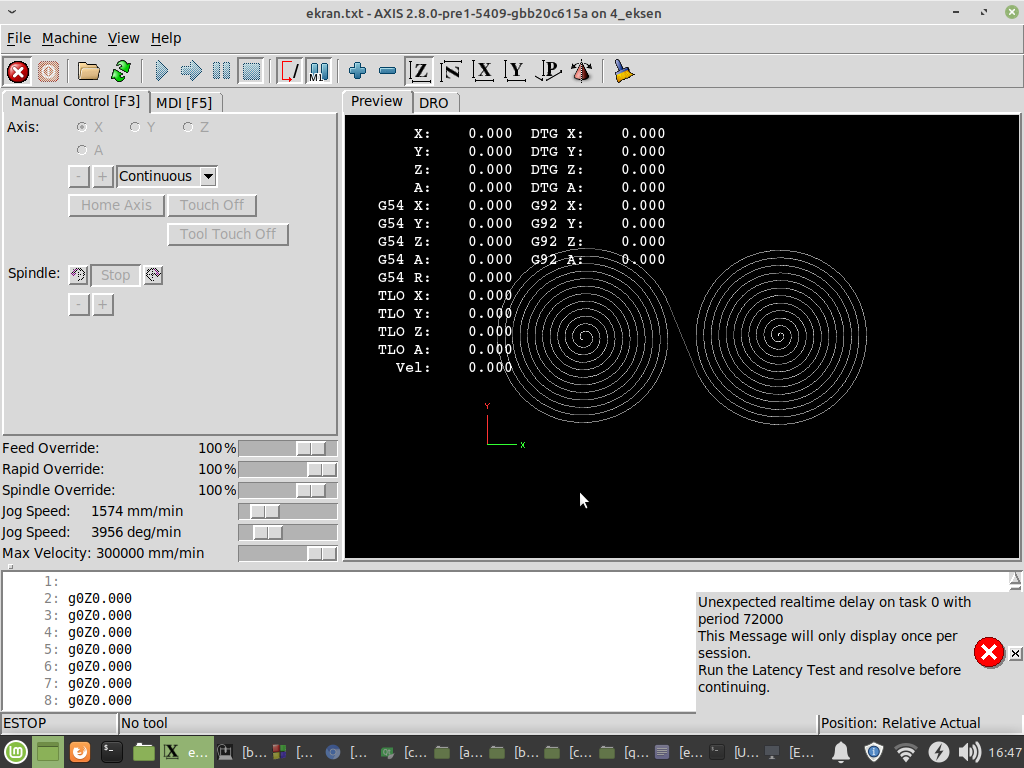
Task: Open Firefox from the taskbar
Action: (x=80, y=752)
